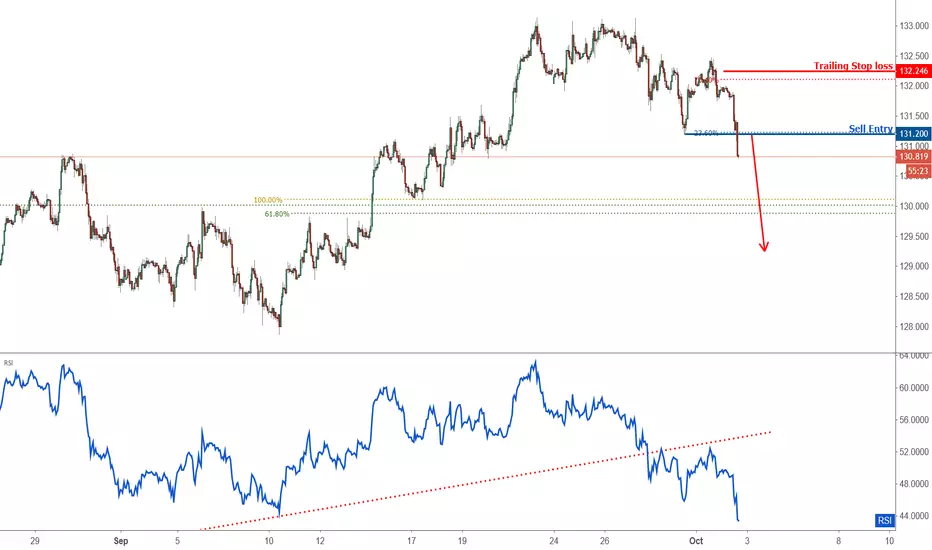
Task: Click the 129.000 price axis label
Action: click(914, 266)
